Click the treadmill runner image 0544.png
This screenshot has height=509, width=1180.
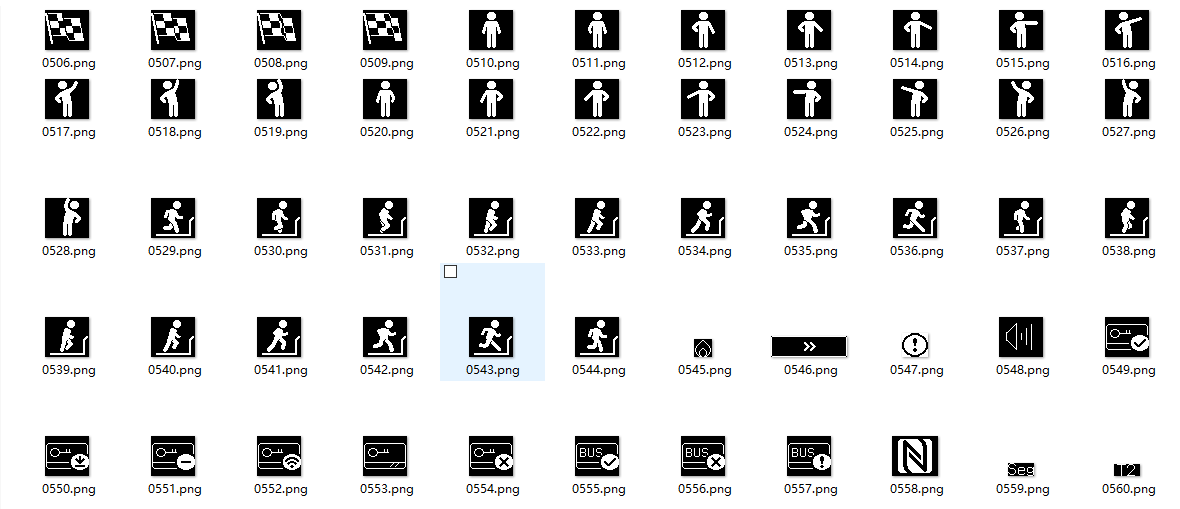coord(597,337)
